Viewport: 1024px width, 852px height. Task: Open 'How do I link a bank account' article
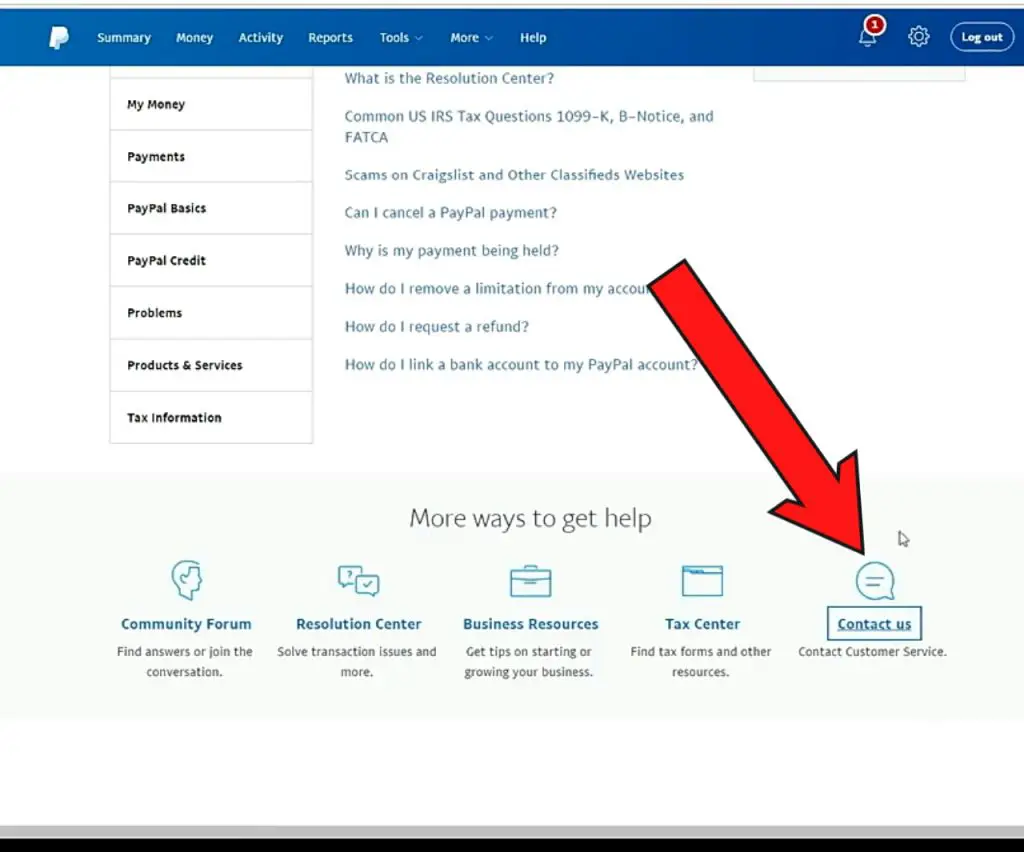point(521,364)
